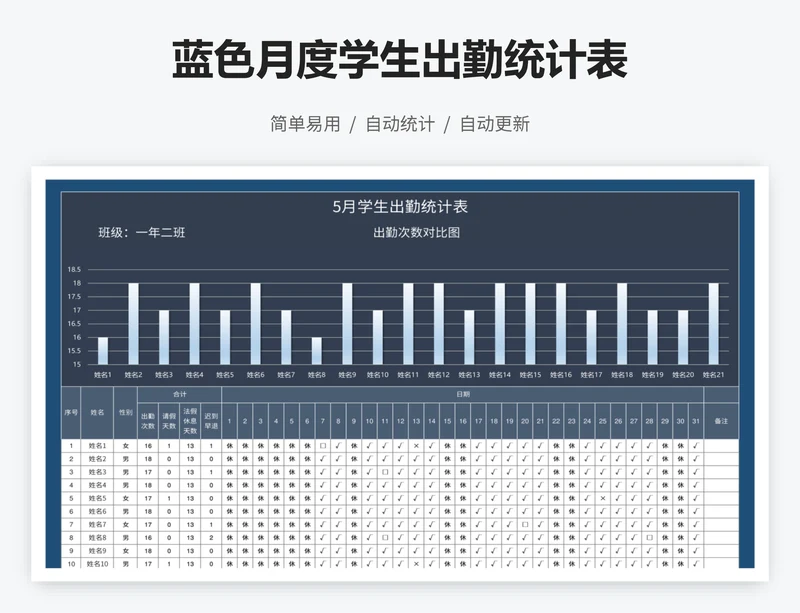Click the empty 备注 cell for 姓名1
Viewport: 800px width, 613px height.
(721, 446)
